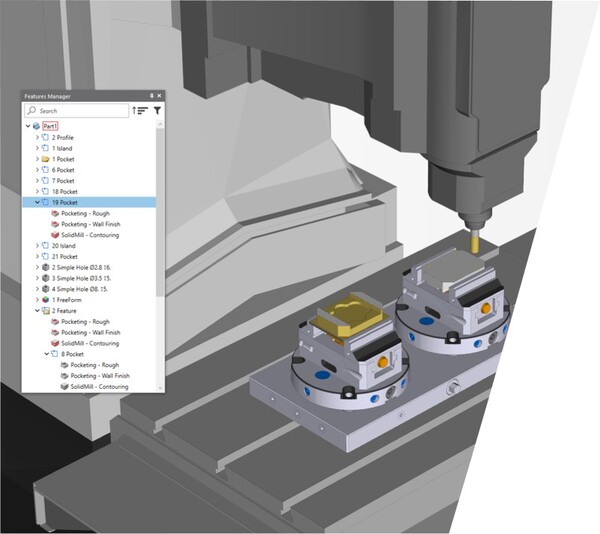Click the filter funnel icon

point(157,111)
